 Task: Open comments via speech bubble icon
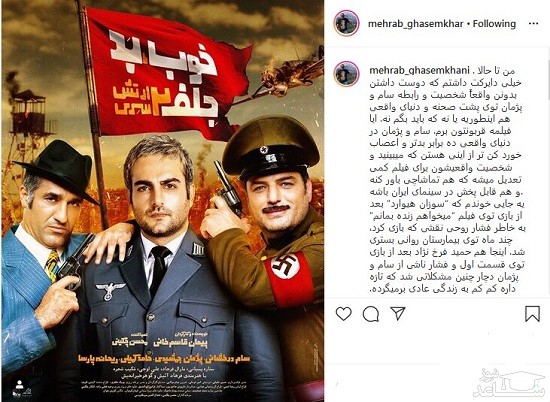[371, 314]
